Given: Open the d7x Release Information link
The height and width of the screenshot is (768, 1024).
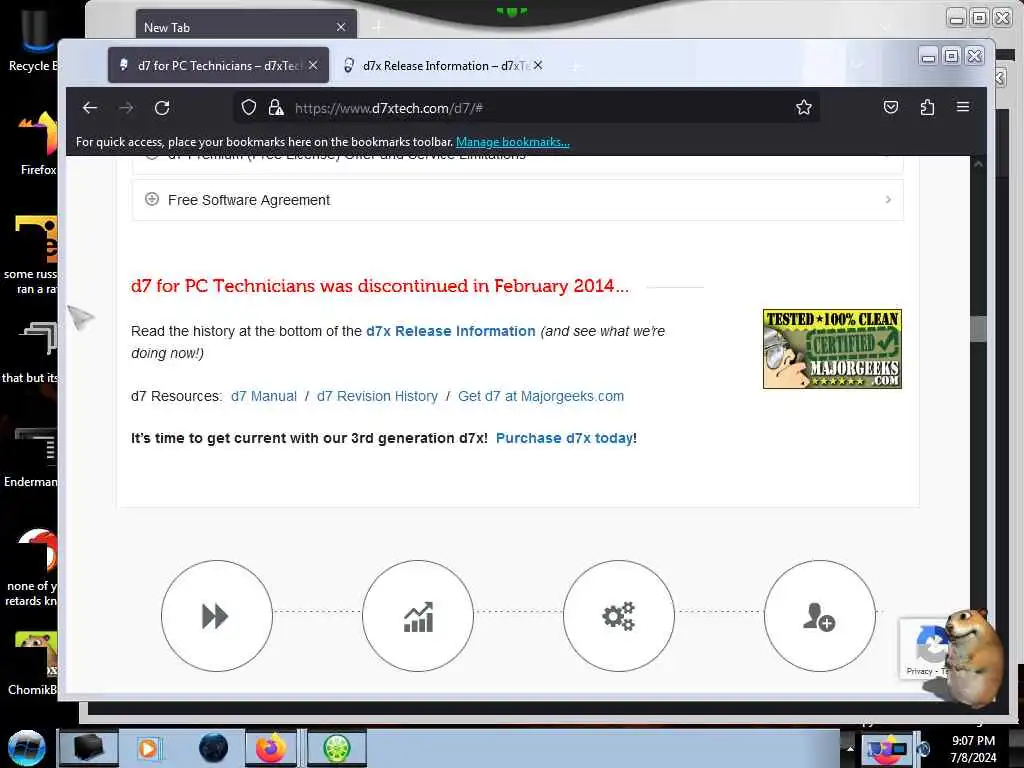Looking at the screenshot, I should (x=451, y=331).
